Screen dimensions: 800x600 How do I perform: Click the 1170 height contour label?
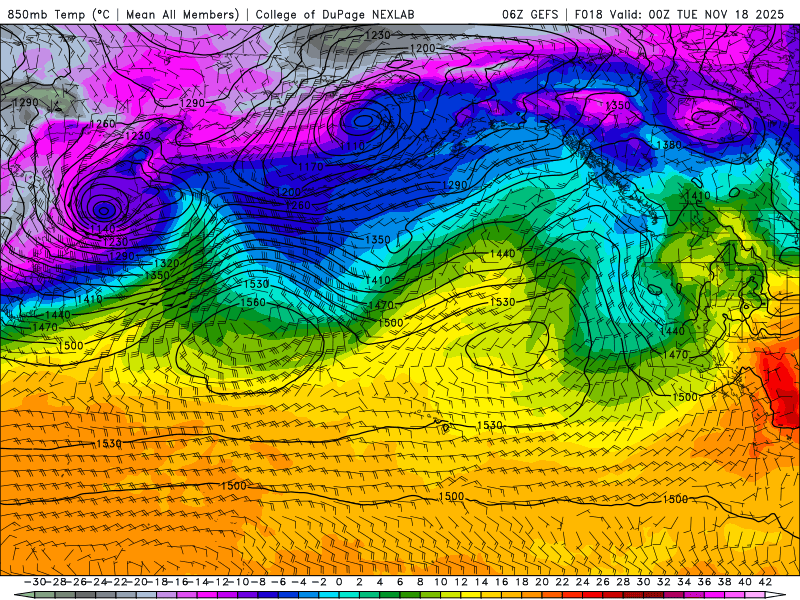tap(311, 167)
